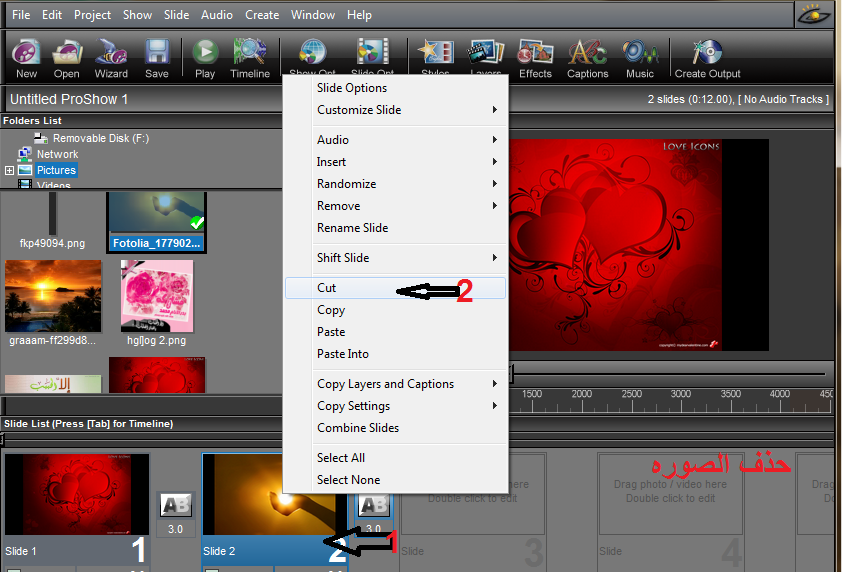Screen dimensions: 842x572
Task: Select Combine Slides in context menu
Action: (358, 428)
